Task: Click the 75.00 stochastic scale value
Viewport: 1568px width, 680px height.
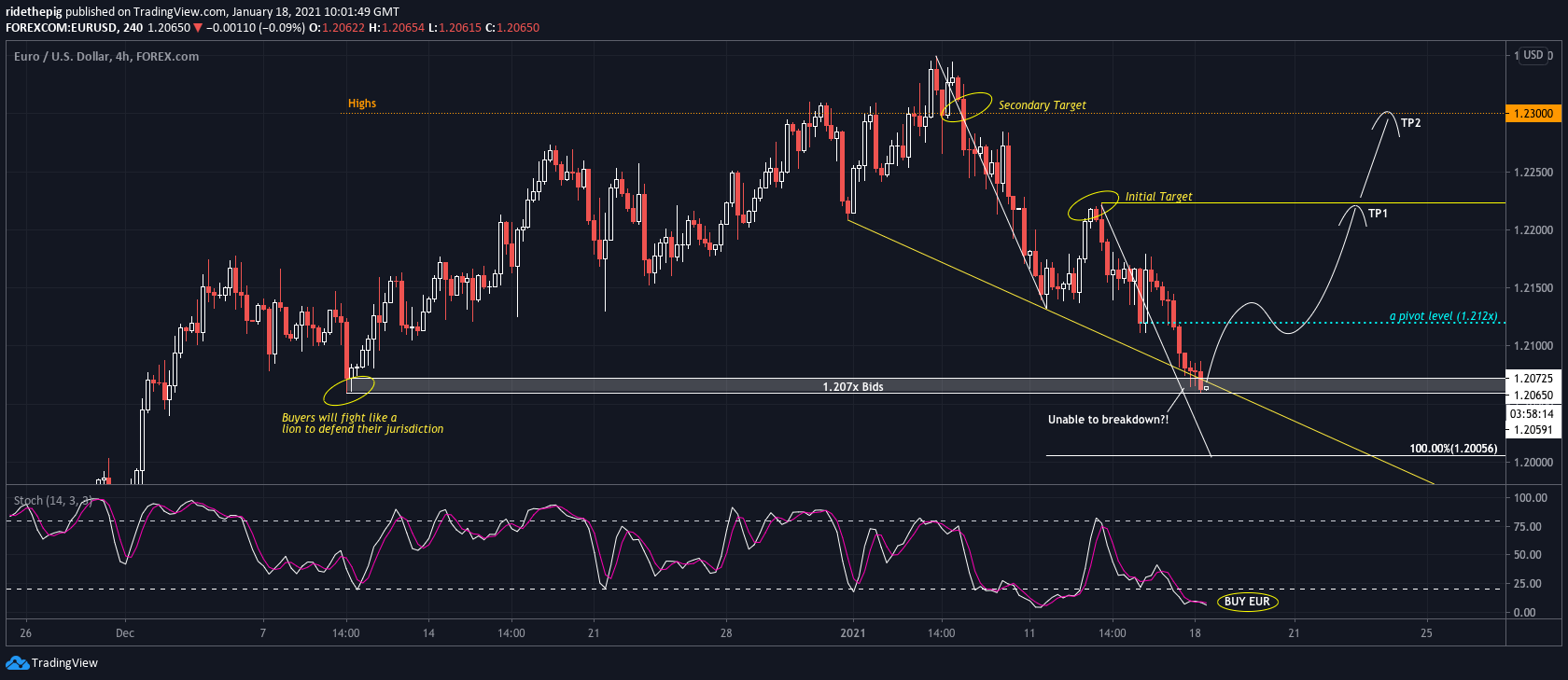Action: tap(1528, 527)
